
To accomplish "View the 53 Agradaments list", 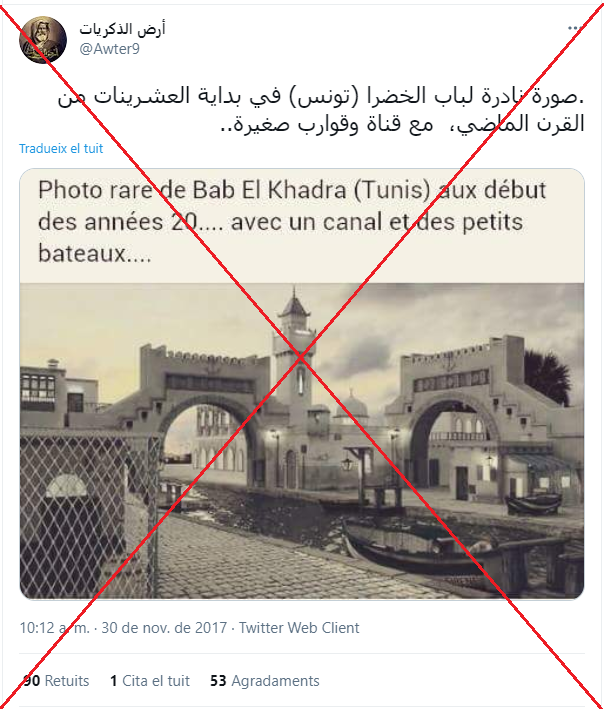I will coord(265,681).
